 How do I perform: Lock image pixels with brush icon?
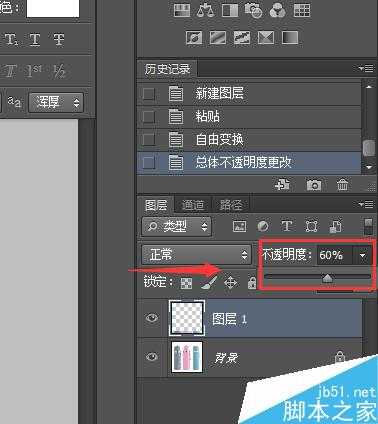(x=209, y=282)
